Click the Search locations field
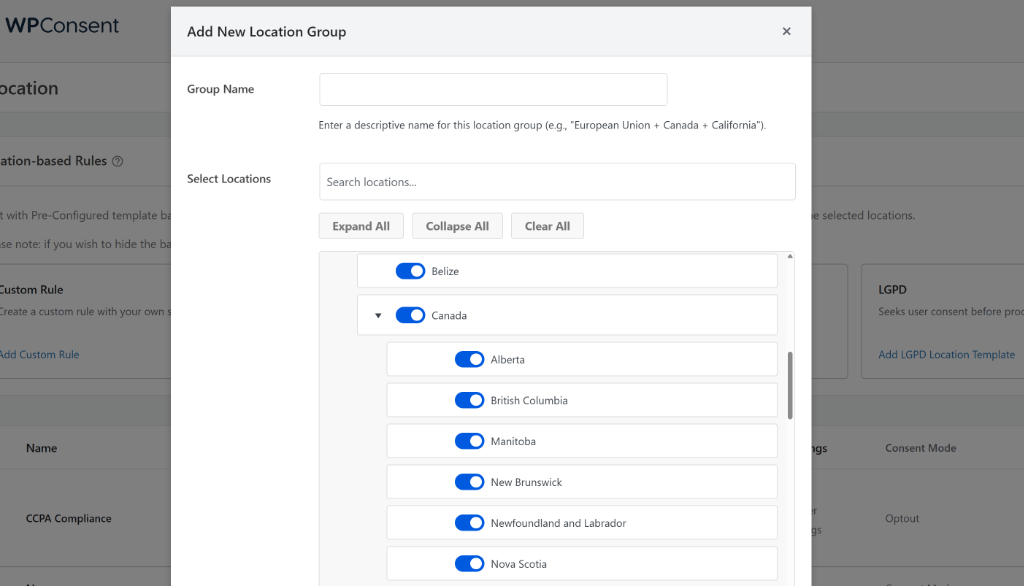 (x=557, y=181)
